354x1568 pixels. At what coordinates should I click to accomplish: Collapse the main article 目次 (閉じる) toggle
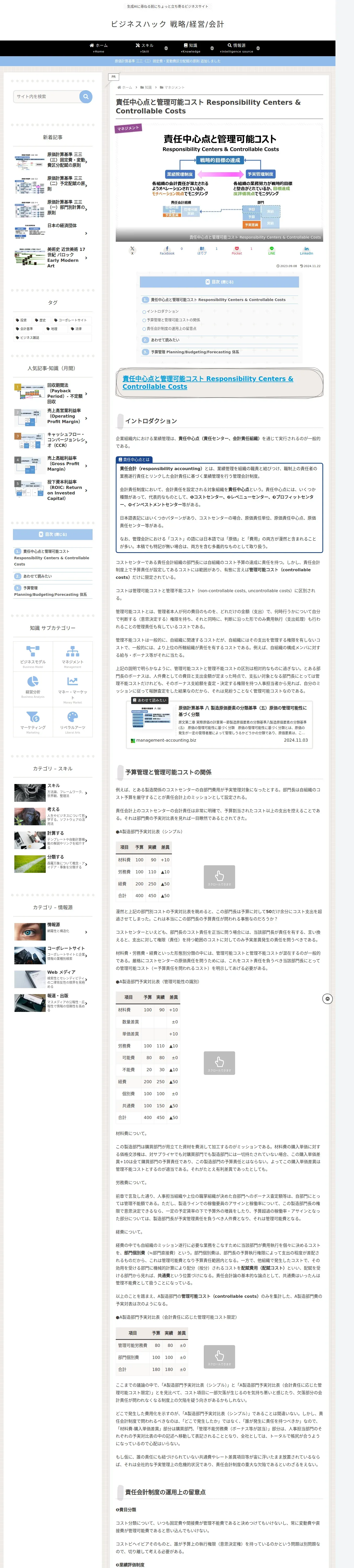click(x=219, y=282)
